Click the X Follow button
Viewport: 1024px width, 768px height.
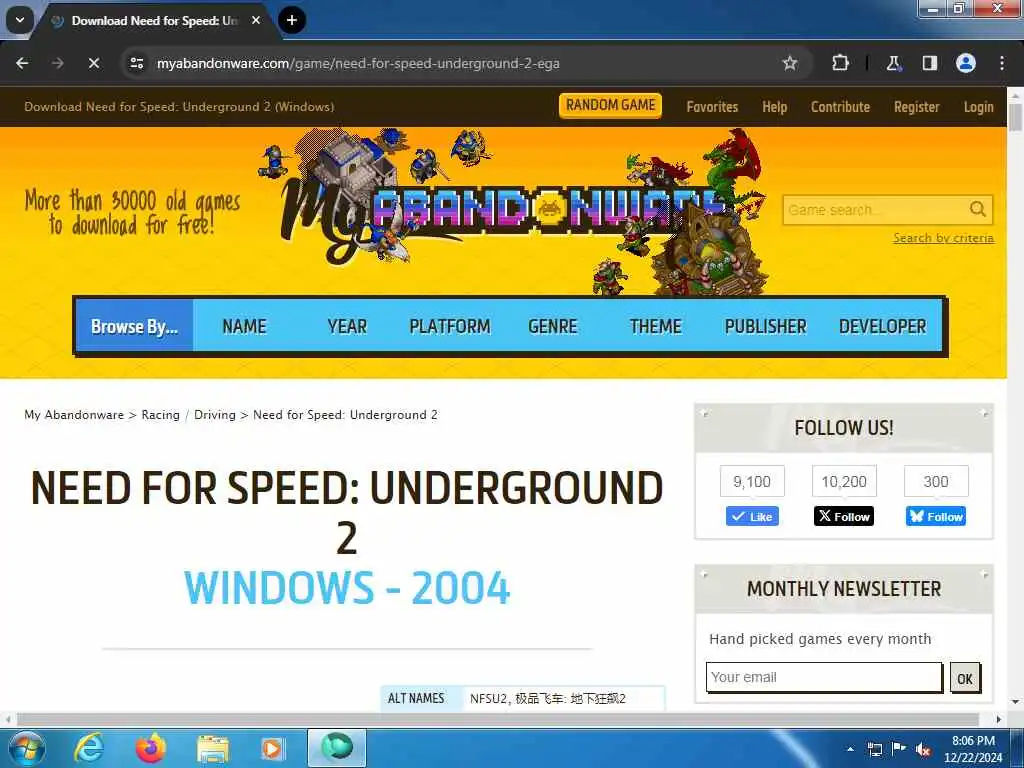click(x=844, y=517)
